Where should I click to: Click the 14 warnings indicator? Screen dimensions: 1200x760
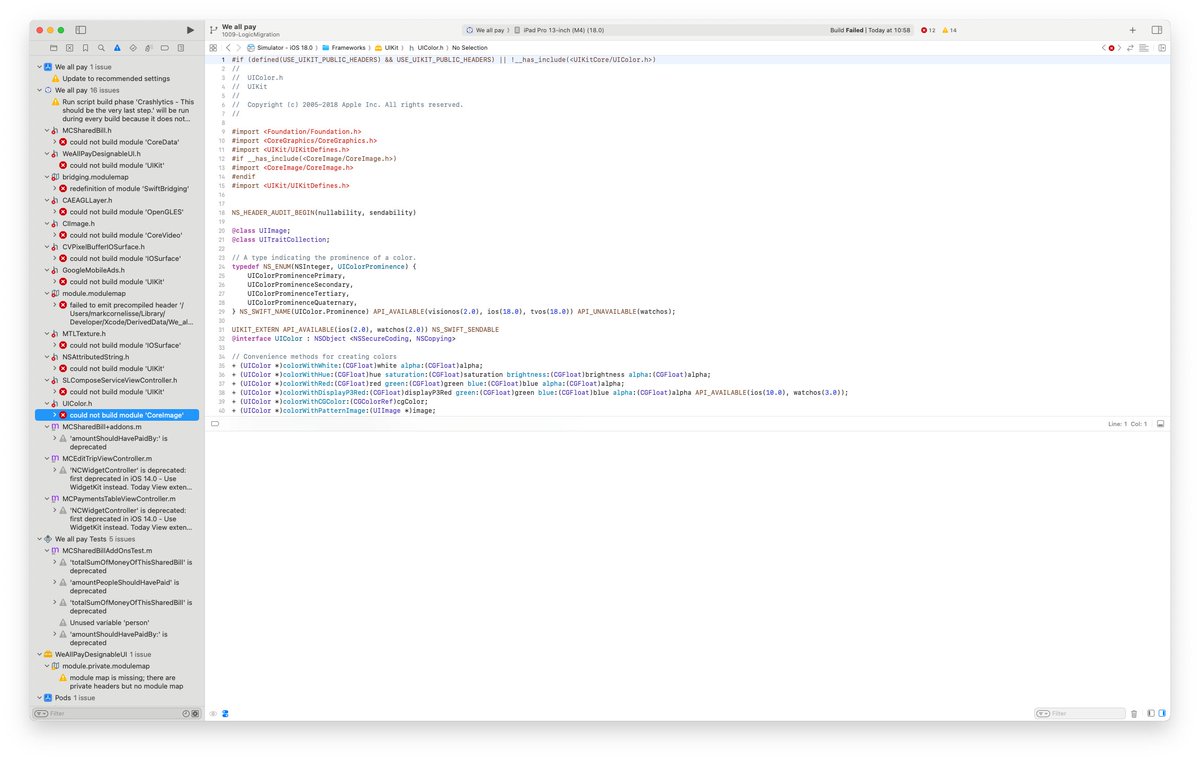click(949, 30)
